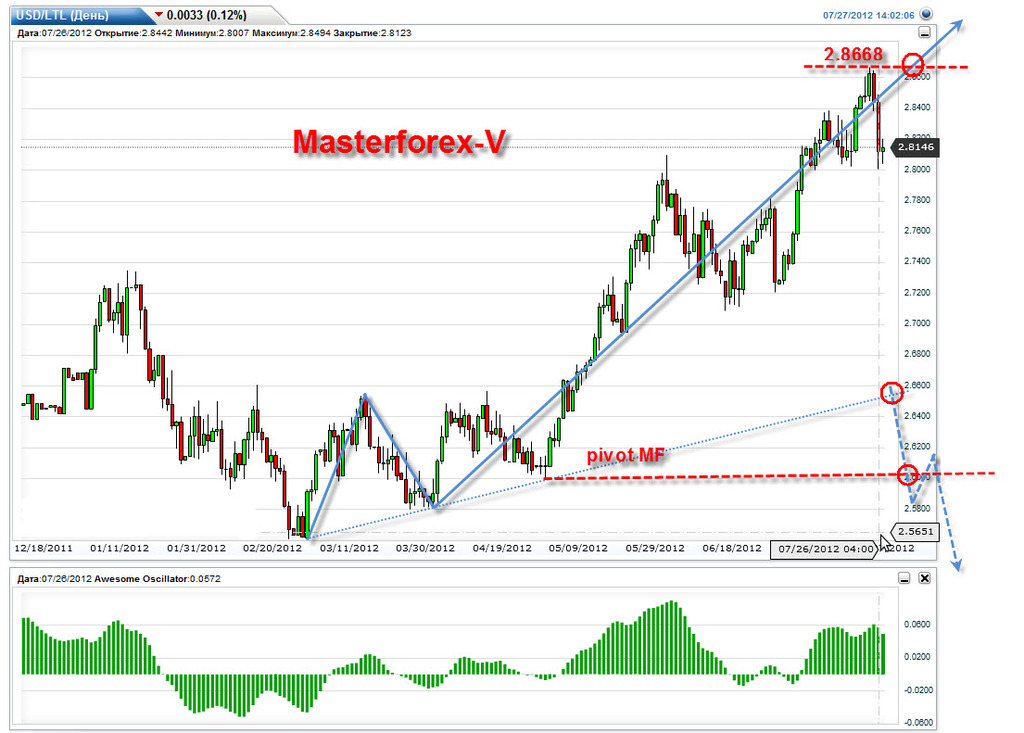Click the crosshair date tag 07/26/2012 04:00
Image resolution: width=1024 pixels, height=733 pixels.
coord(825,549)
